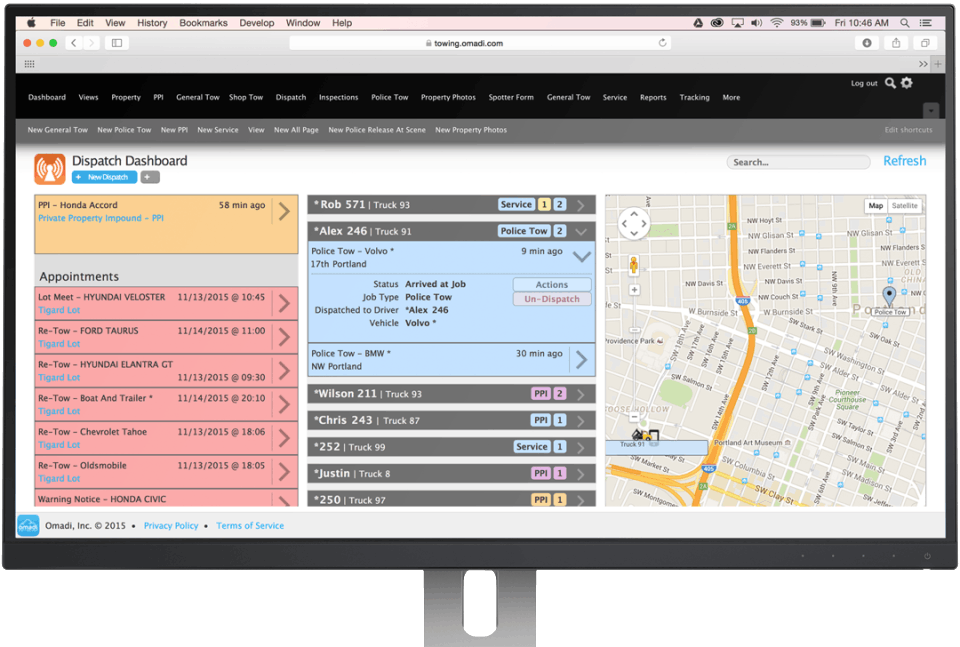Click Log out
Screen dimensions: 960x647
[864, 83]
